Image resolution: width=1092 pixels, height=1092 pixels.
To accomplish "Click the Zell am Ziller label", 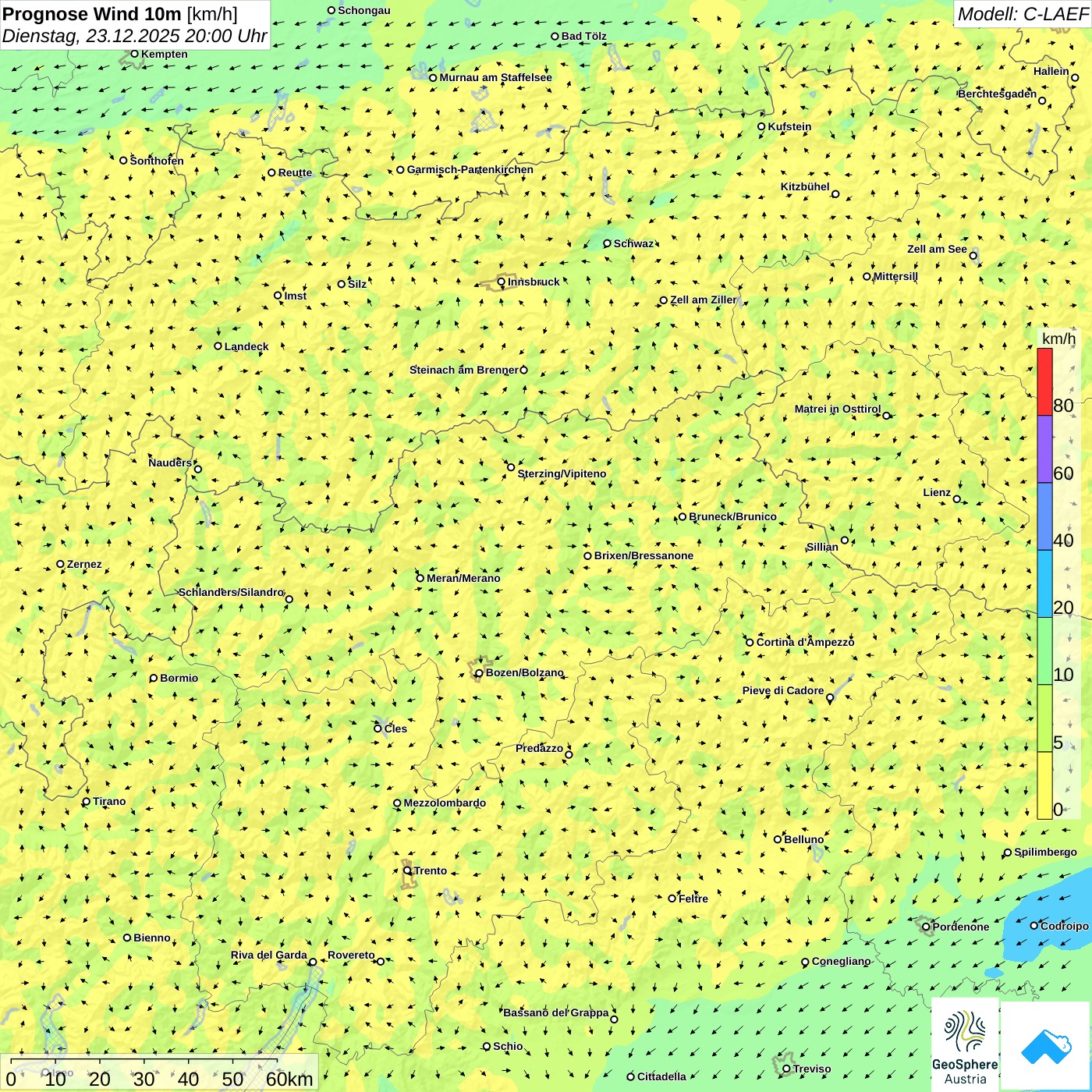I will (704, 300).
